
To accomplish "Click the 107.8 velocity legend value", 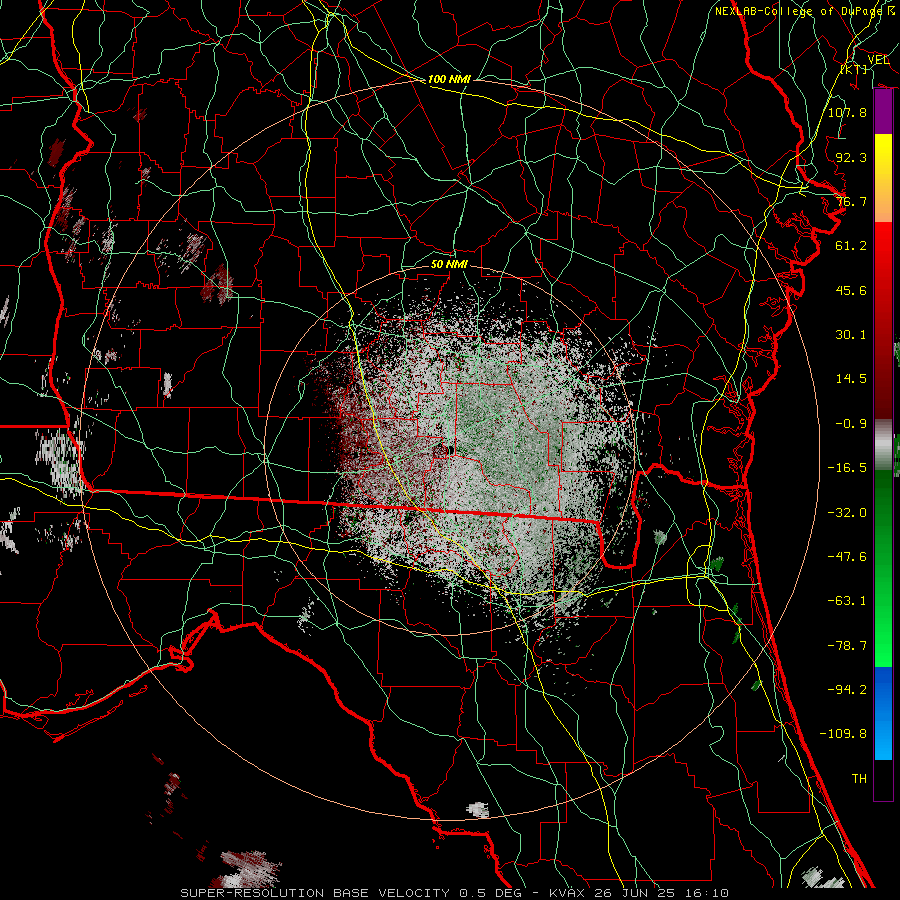I will [847, 112].
